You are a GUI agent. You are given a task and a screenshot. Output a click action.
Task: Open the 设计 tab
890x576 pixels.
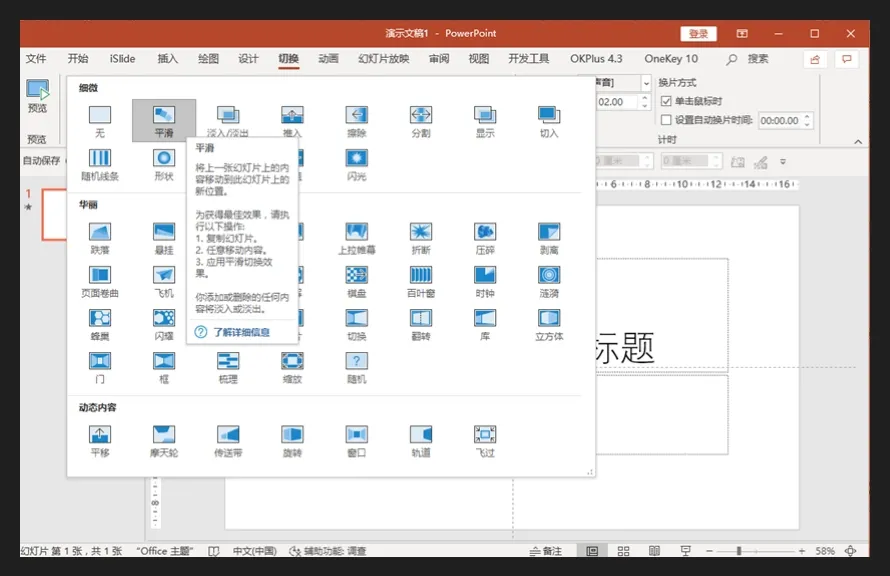(x=248, y=58)
